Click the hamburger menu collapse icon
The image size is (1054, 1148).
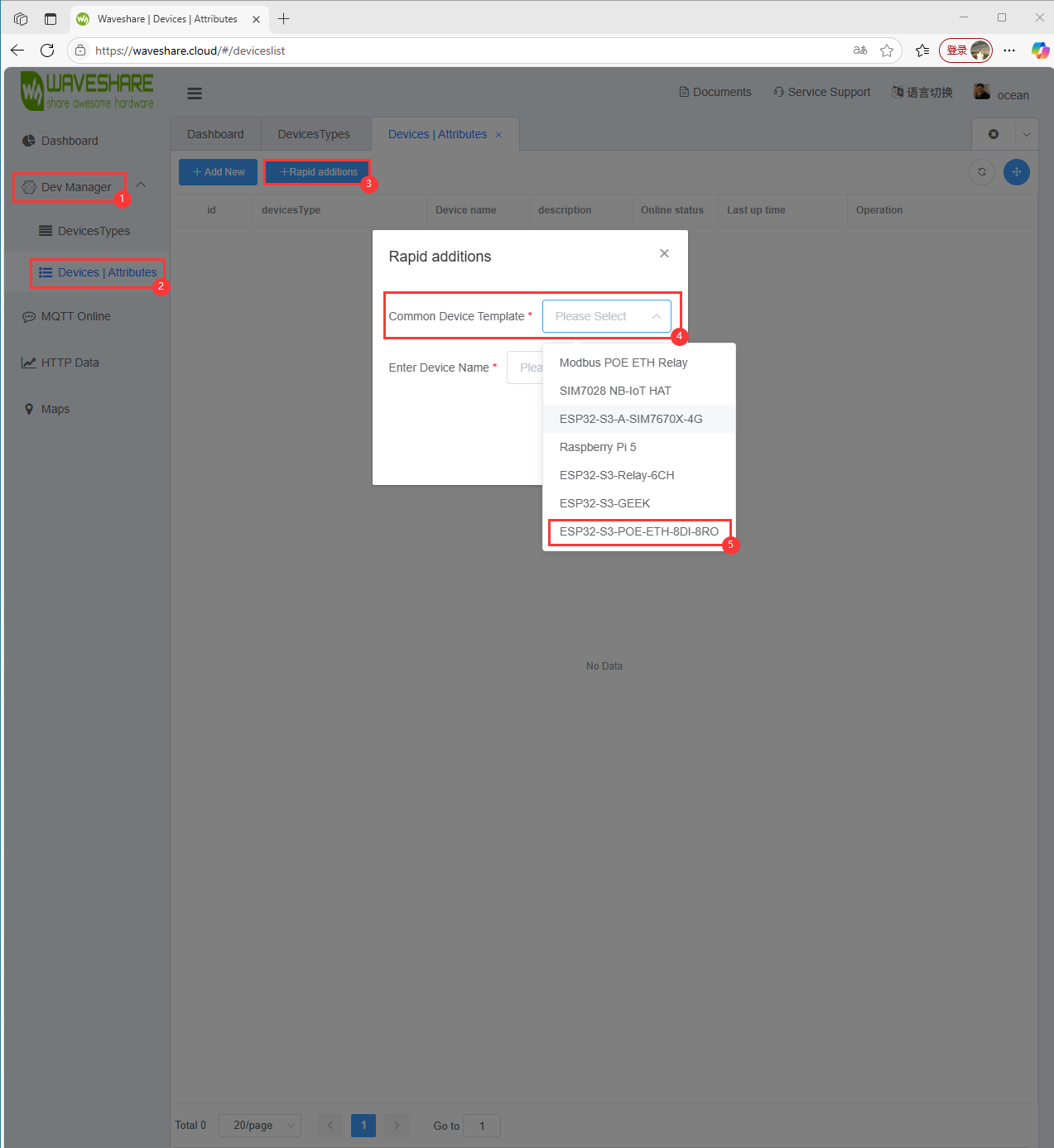(x=195, y=94)
